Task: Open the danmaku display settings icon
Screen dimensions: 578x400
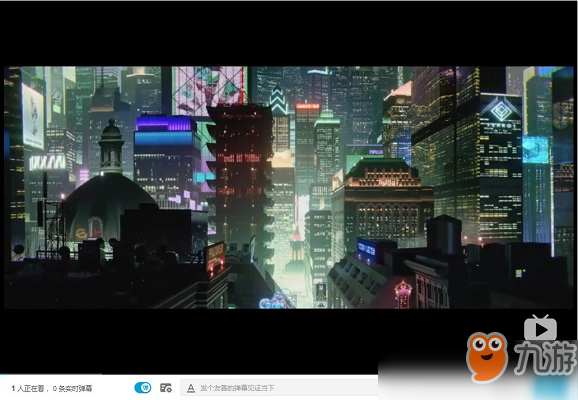Action: click(x=166, y=388)
